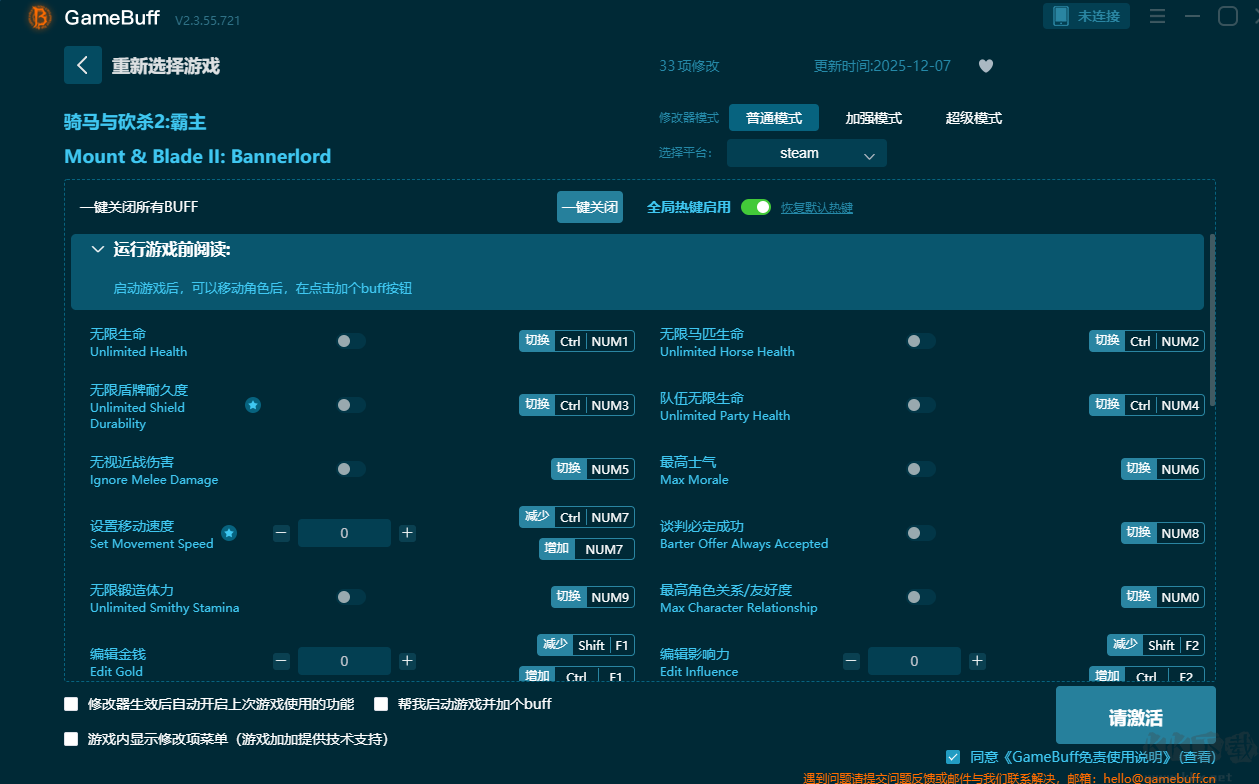Toggle Unlimited Smithy Stamina switch
This screenshot has width=1259, height=784.
(351, 597)
